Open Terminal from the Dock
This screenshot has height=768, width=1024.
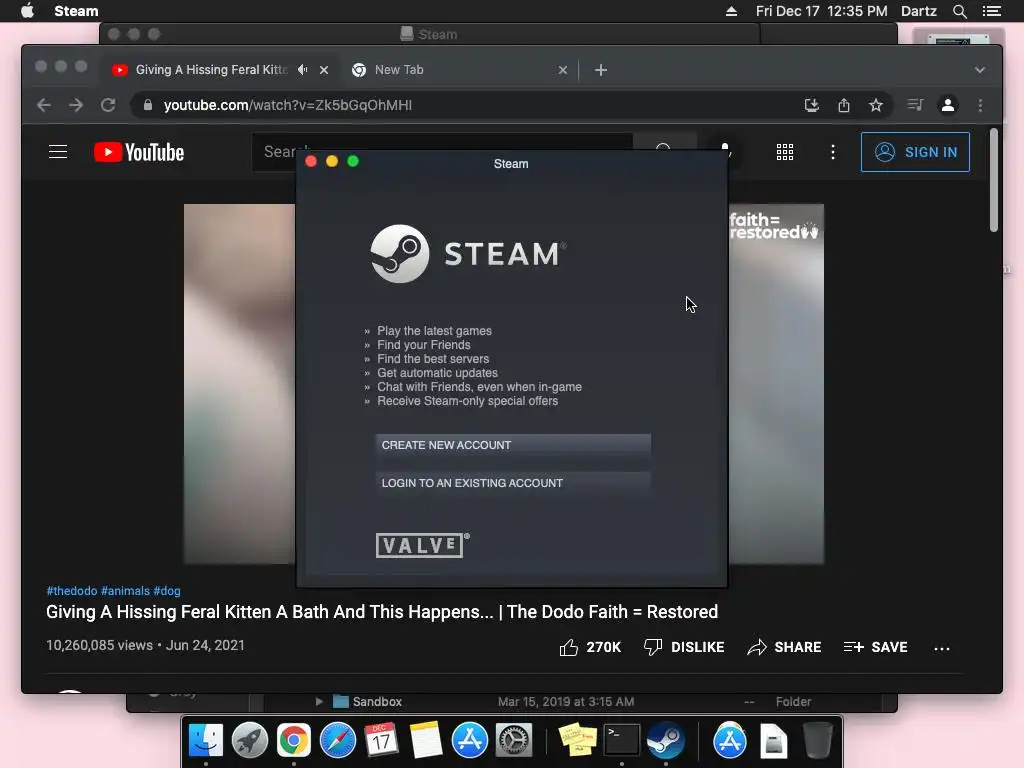pyautogui.click(x=622, y=741)
